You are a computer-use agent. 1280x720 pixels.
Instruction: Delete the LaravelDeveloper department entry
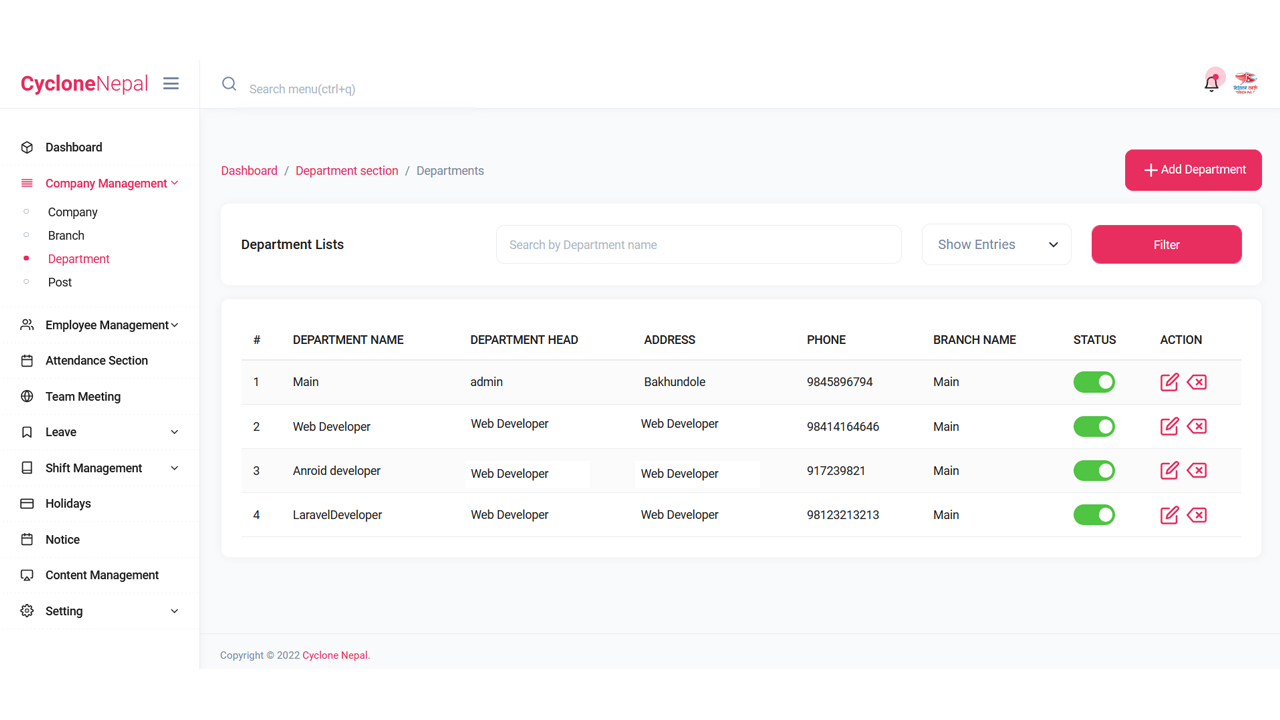point(1197,514)
